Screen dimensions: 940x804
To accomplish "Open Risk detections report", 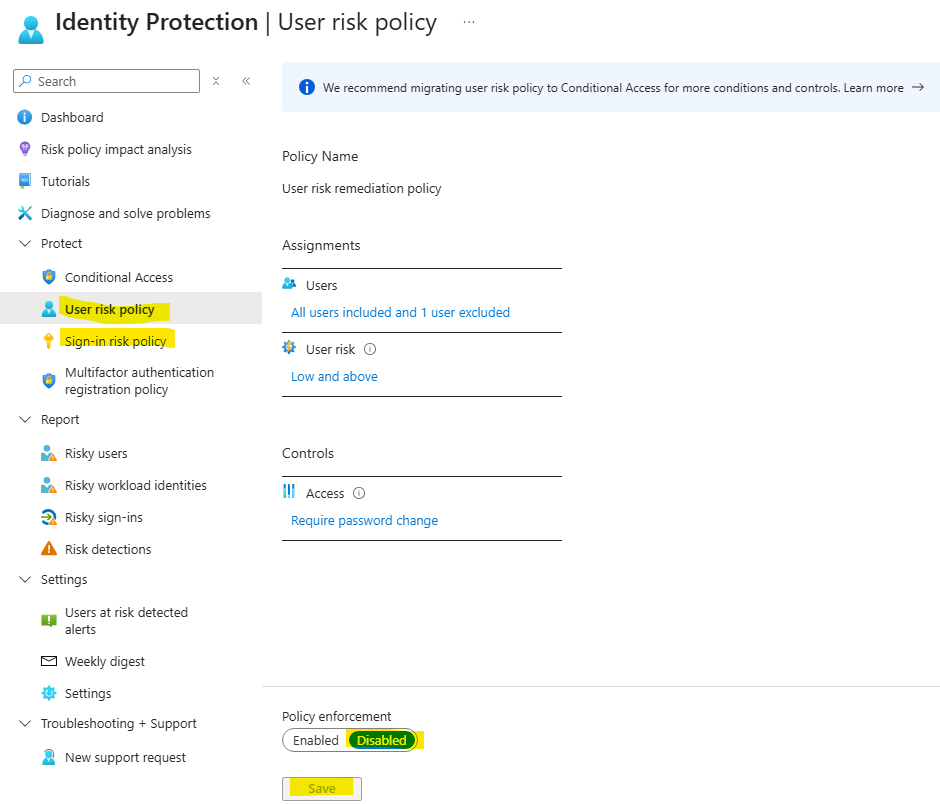I will click(108, 549).
